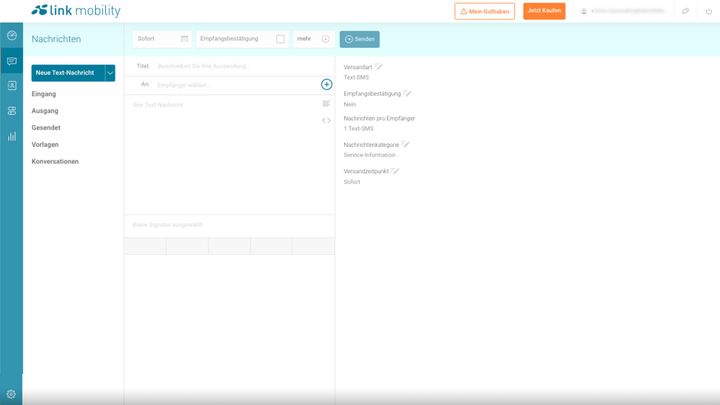This screenshot has height=405, width=720.
Task: Click the Jetzt Kaufen button
Action: (544, 11)
